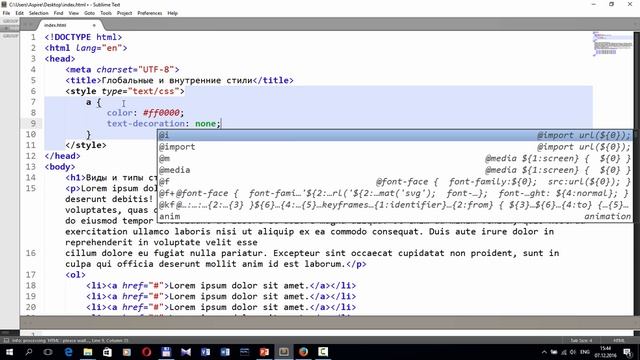Switch to Sublime Text taskbar icon

[284, 352]
